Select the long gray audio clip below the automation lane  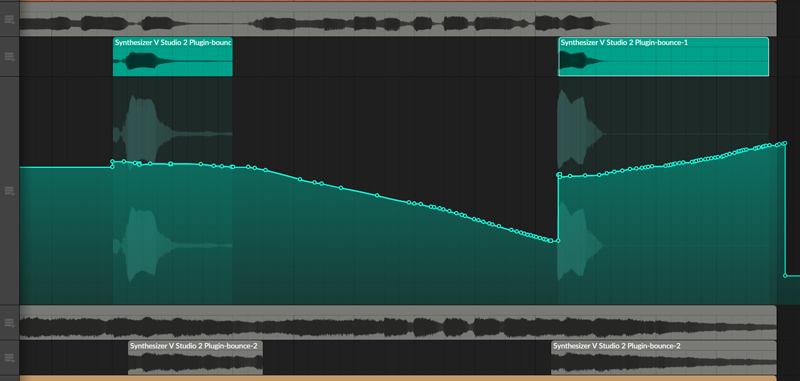(398, 322)
